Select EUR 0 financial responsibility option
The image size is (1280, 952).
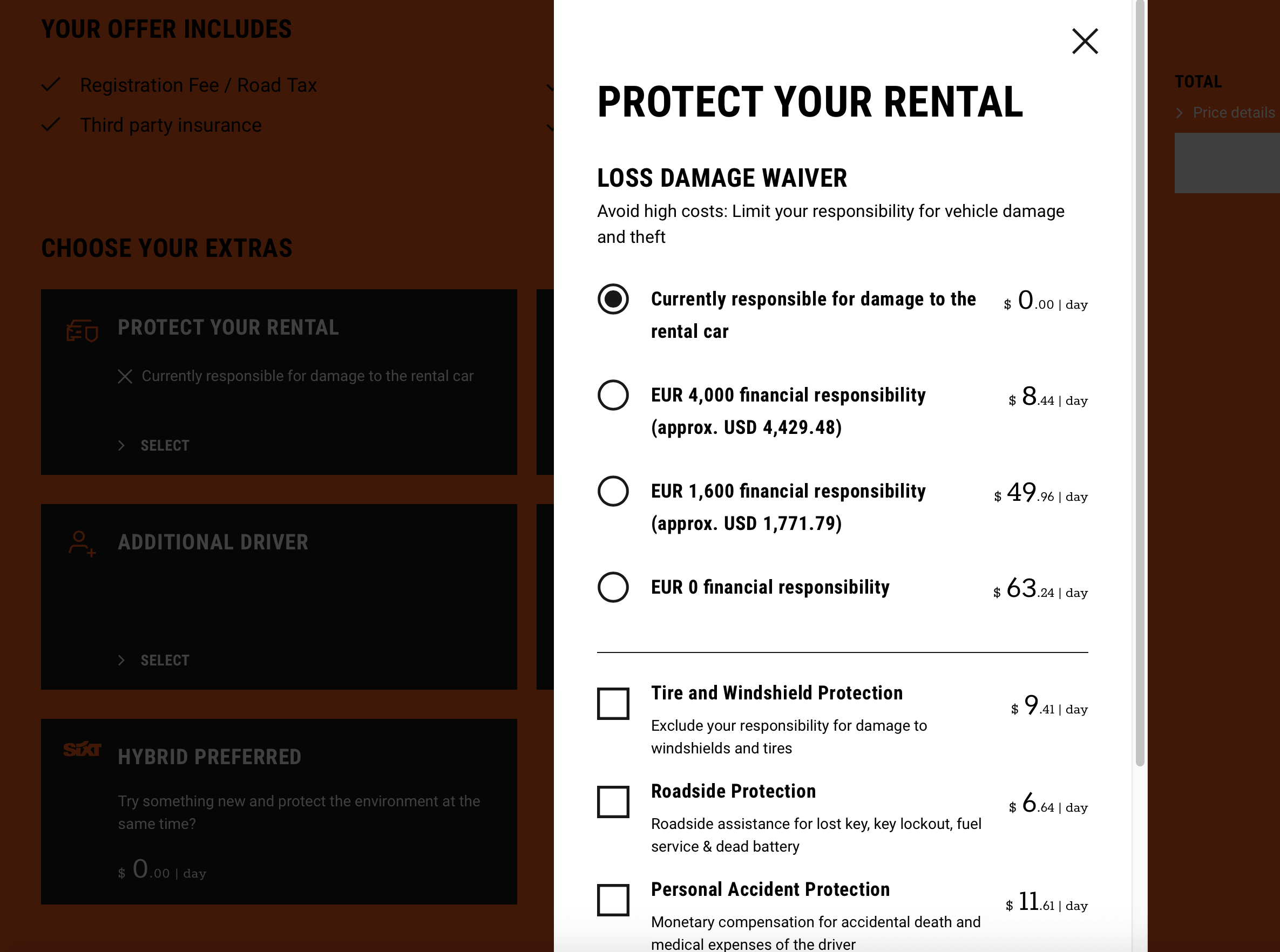pos(613,587)
